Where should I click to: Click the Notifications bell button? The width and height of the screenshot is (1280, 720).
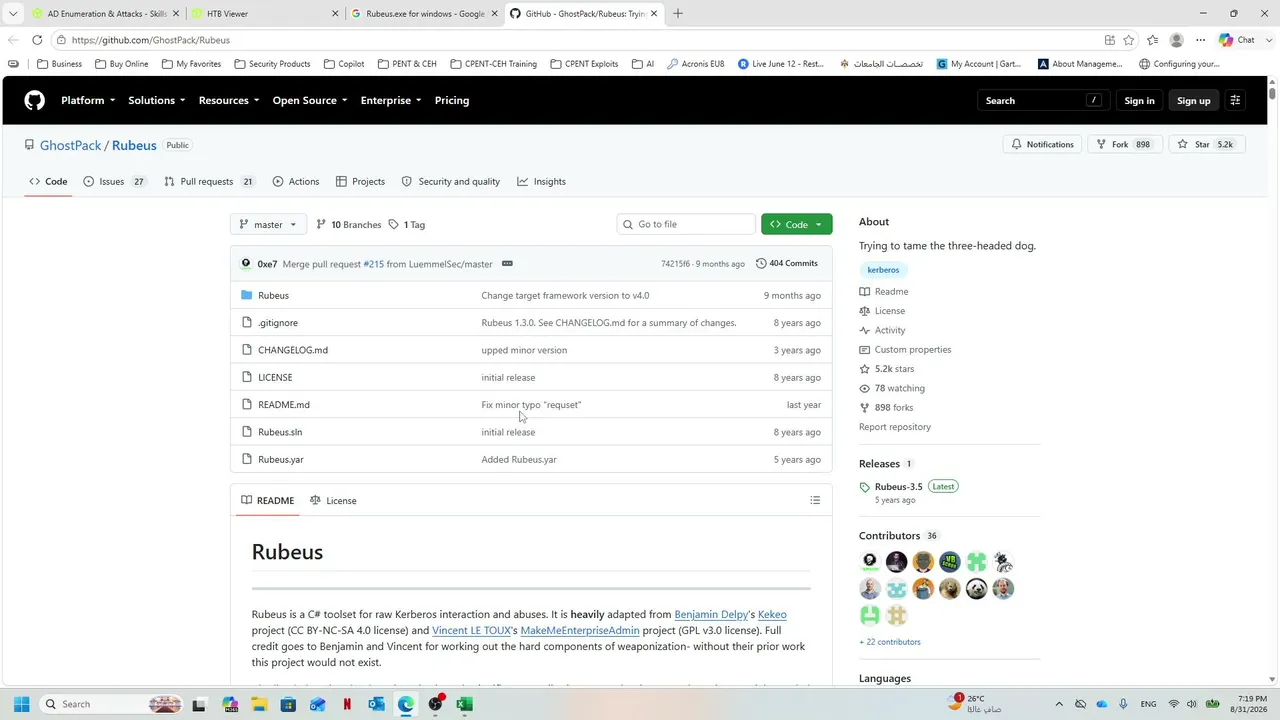[x=1042, y=144]
